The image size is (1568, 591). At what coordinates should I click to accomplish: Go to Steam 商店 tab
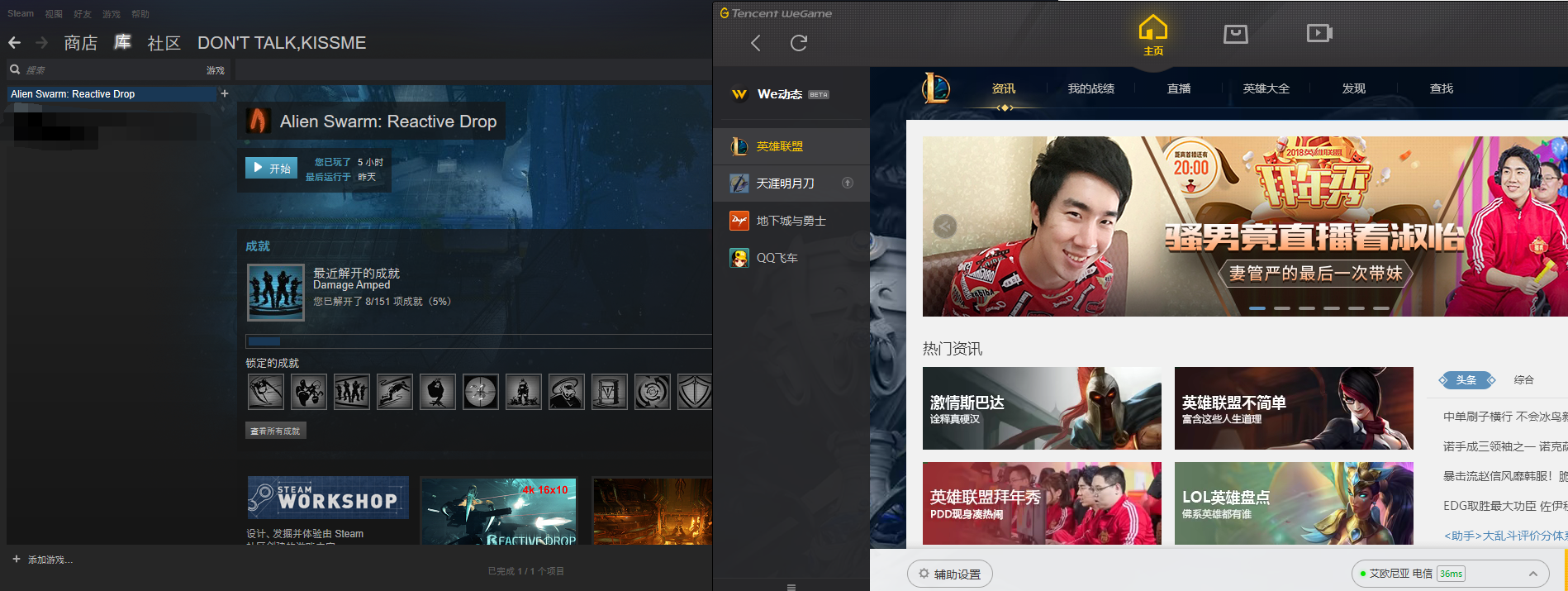[x=81, y=42]
